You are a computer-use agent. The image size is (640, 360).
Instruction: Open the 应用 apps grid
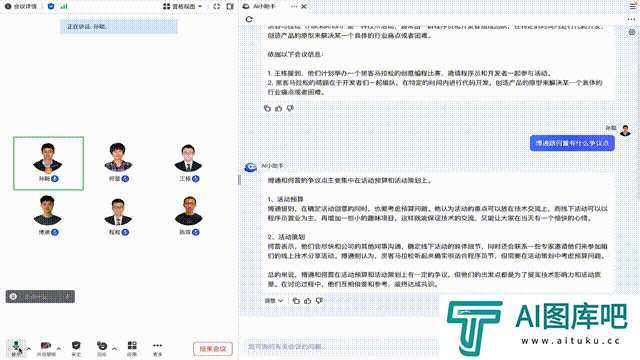click(132, 349)
